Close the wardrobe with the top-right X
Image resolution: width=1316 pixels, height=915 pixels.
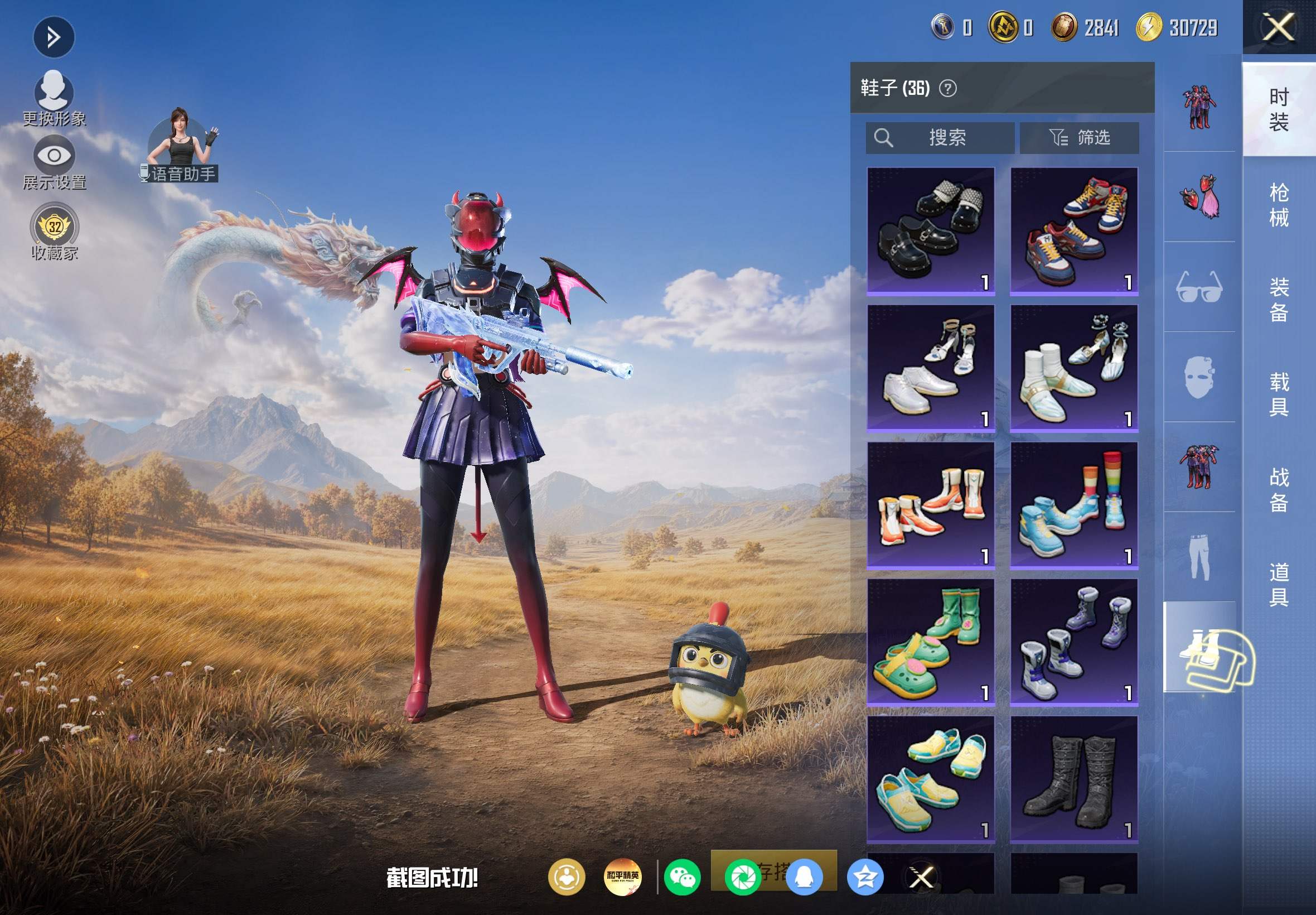click(1279, 27)
